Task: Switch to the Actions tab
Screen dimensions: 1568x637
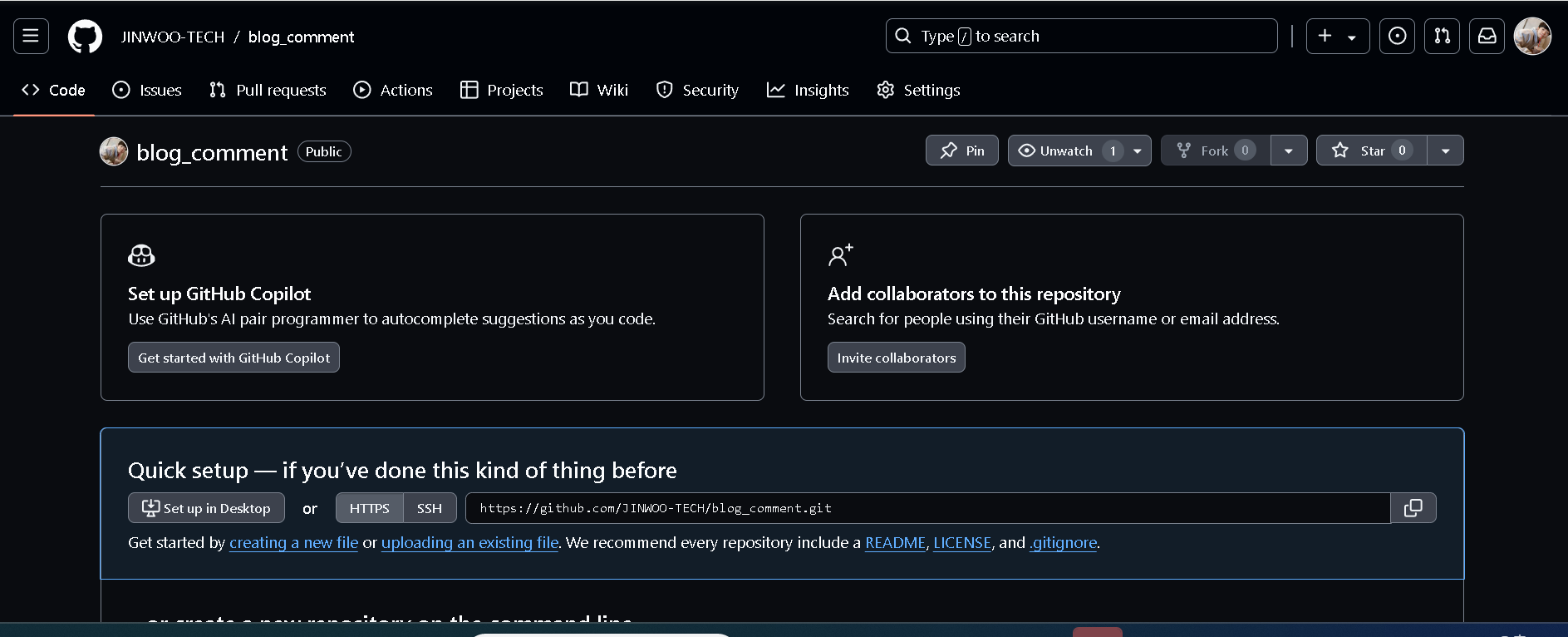Action: coord(393,90)
